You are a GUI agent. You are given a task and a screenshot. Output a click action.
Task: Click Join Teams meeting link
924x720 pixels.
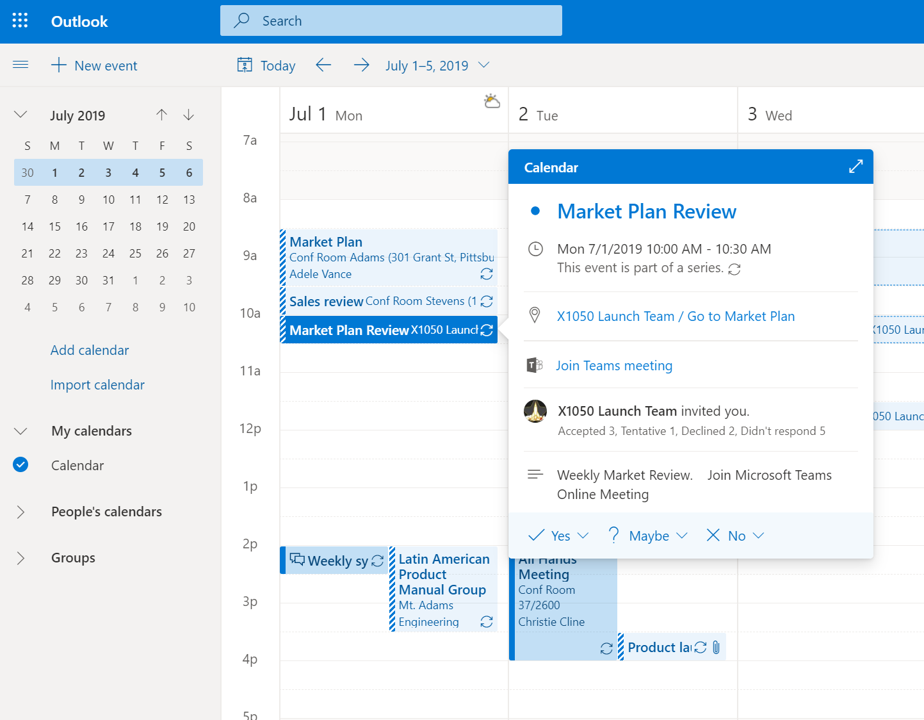[614, 366]
